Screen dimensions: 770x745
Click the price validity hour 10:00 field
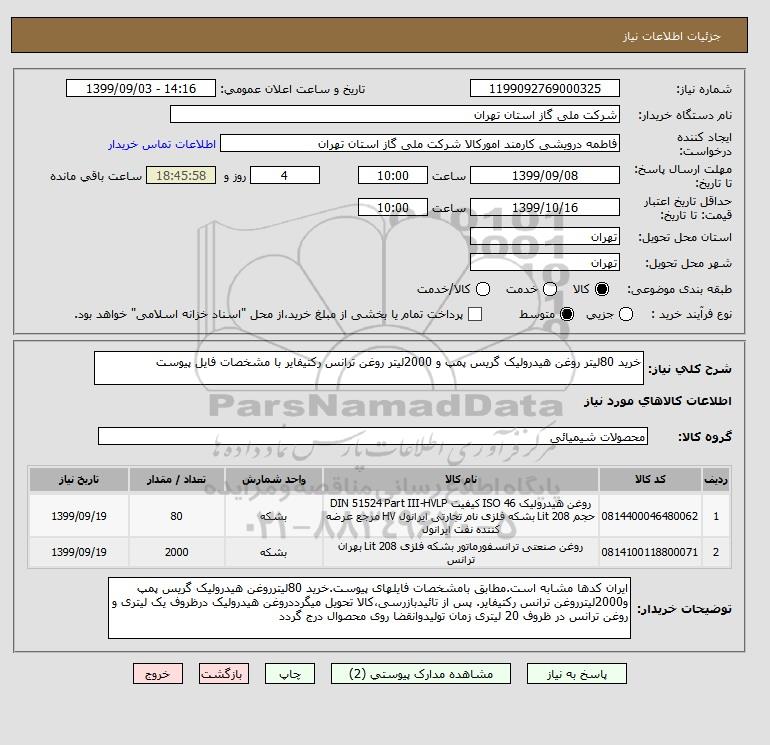[392, 207]
